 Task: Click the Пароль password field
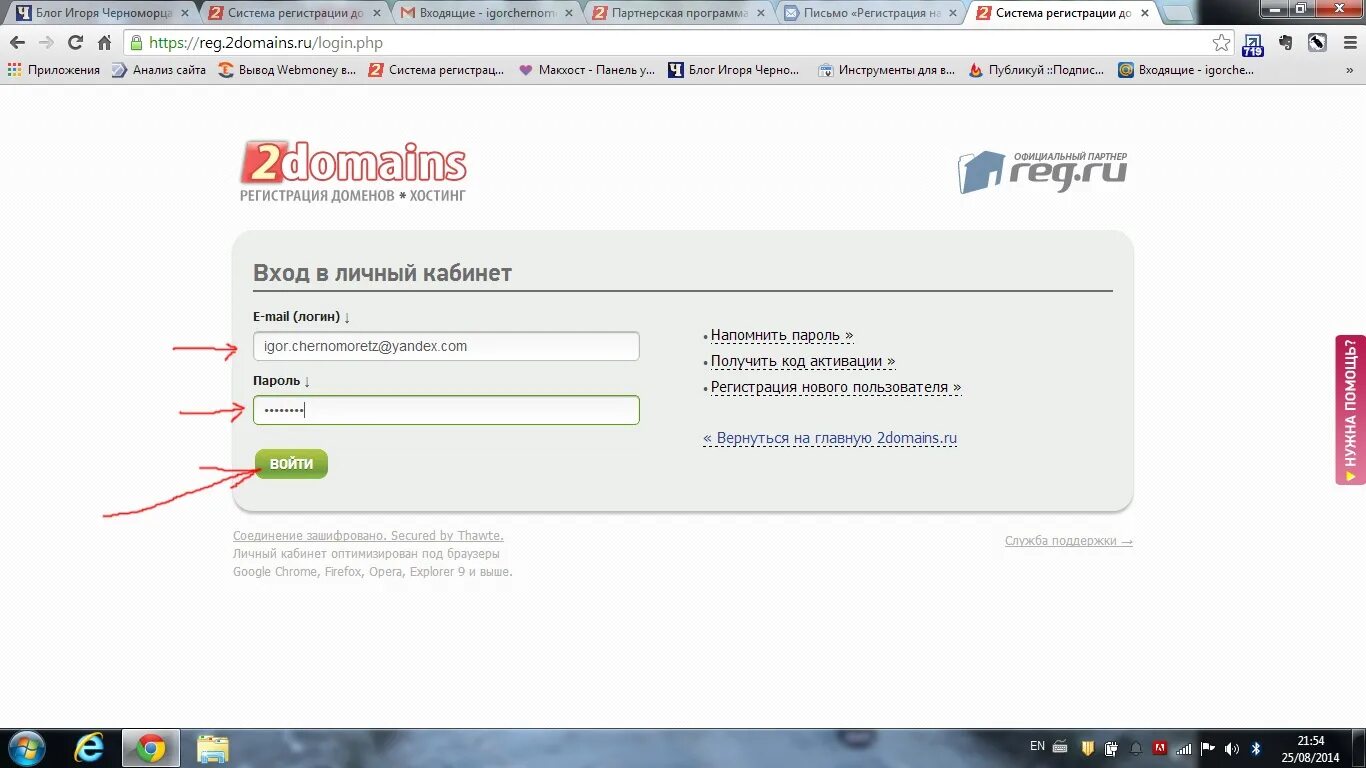coord(446,410)
